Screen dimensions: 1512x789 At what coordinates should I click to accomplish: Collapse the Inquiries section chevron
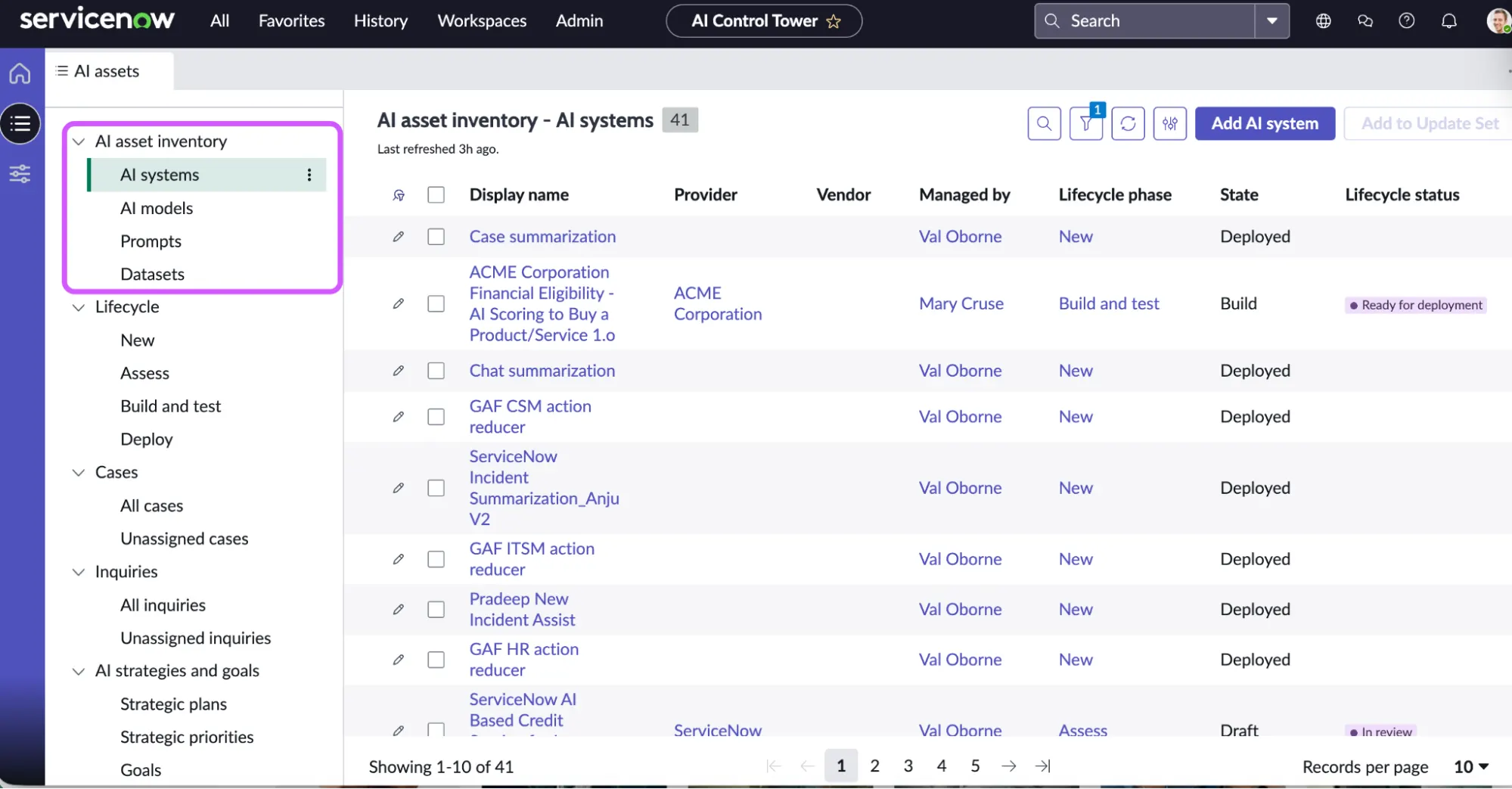click(78, 572)
